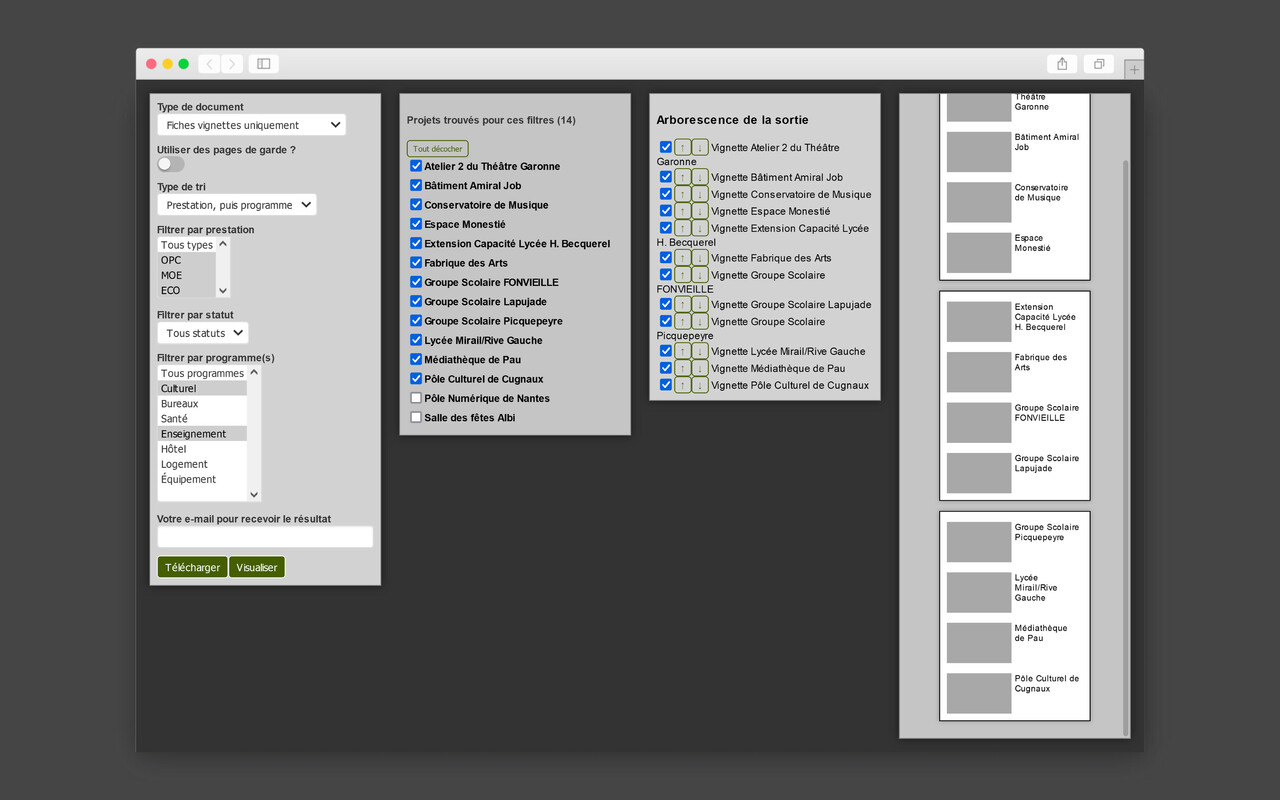Check Pôle Numérique de Nantes project

tap(416, 398)
